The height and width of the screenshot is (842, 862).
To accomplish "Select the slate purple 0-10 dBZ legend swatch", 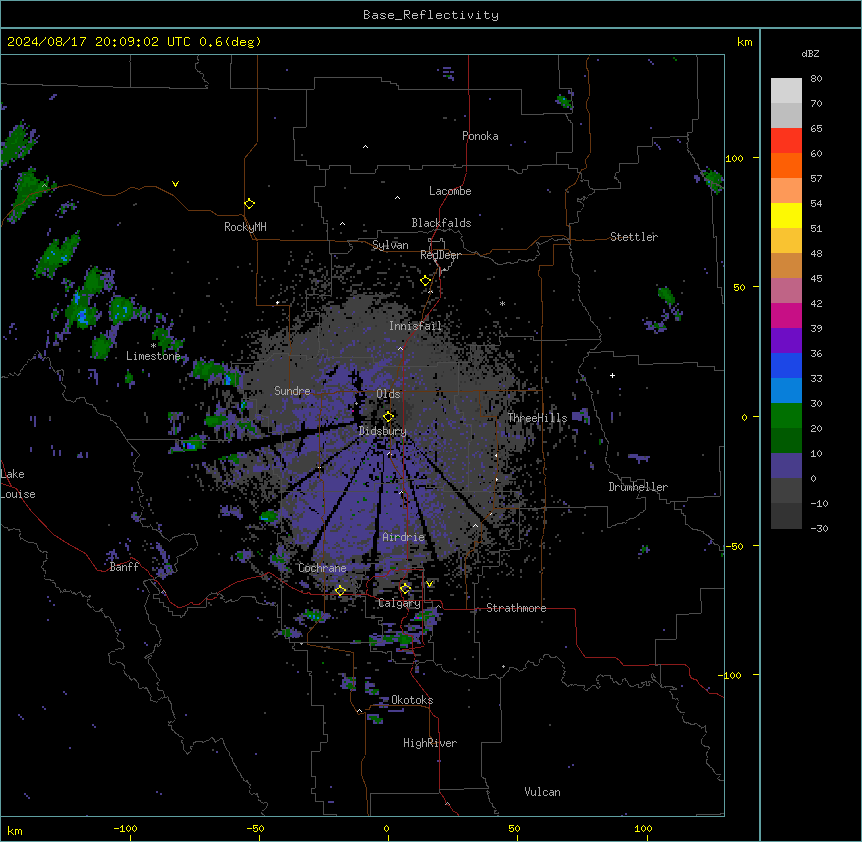I will pos(786,466).
